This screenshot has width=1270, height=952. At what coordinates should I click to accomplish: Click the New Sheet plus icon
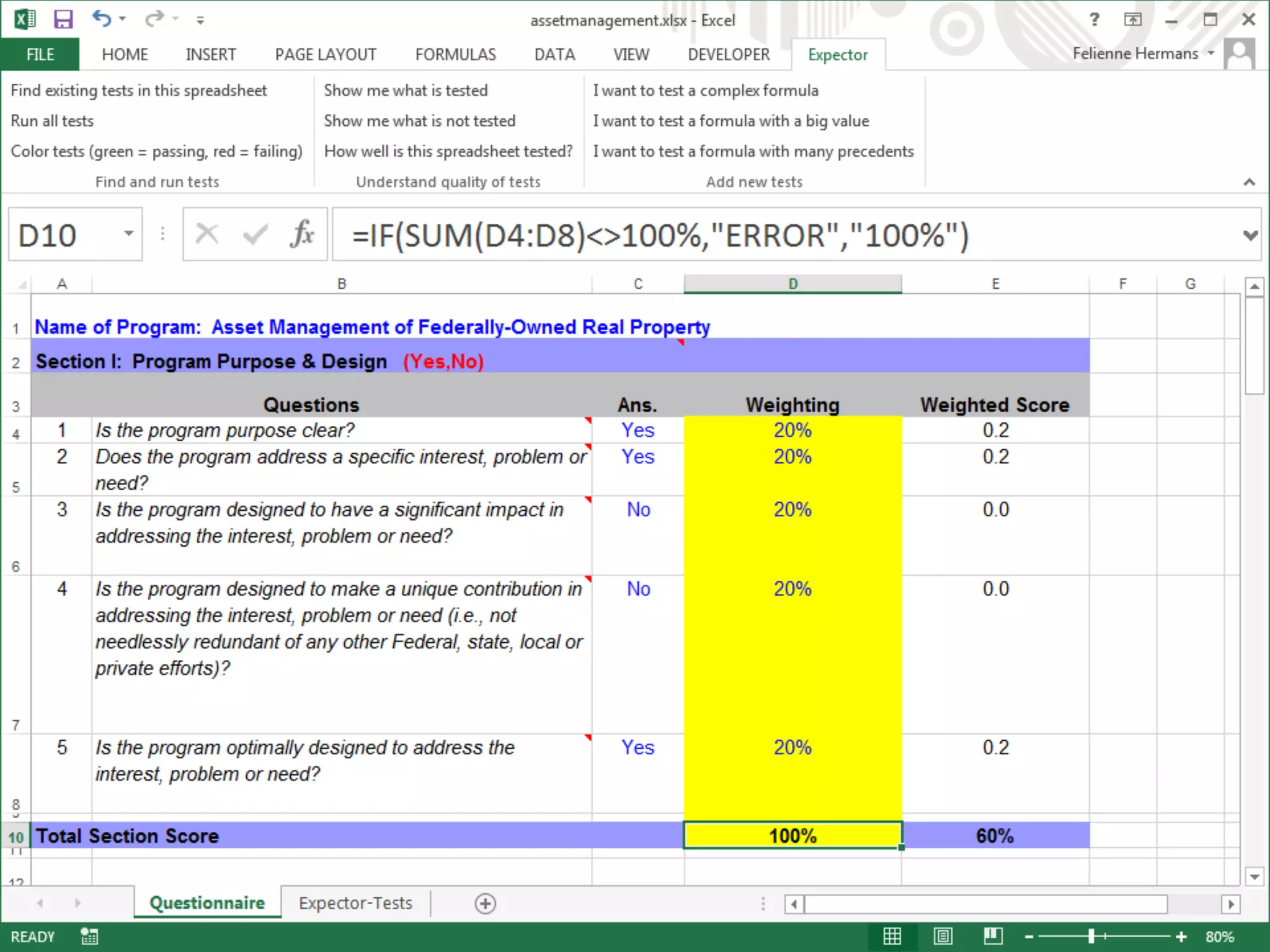point(485,904)
